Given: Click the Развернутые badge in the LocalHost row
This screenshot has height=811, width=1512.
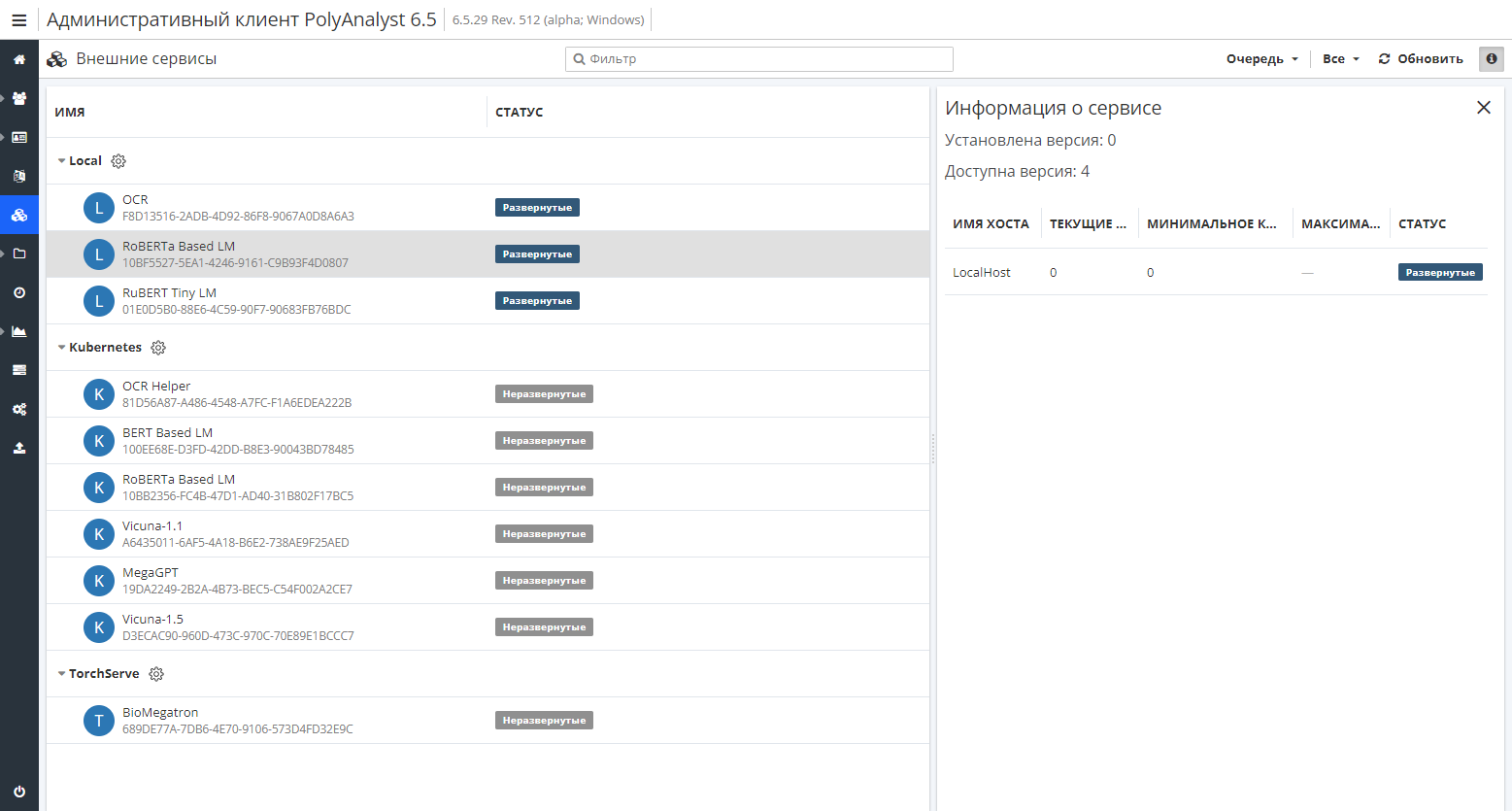Looking at the screenshot, I should [x=1440, y=273].
